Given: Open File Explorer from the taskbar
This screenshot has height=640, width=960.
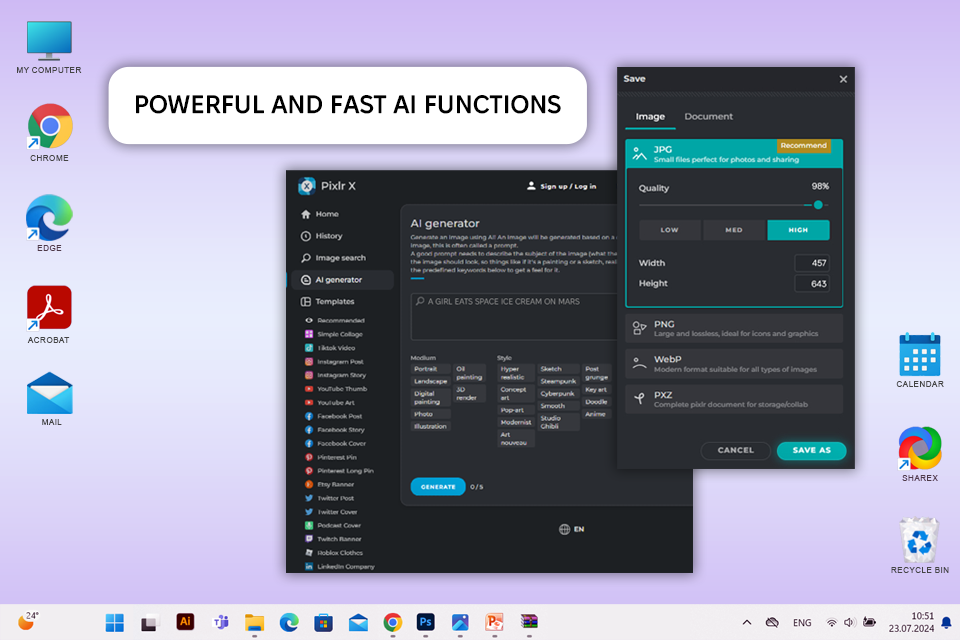Looking at the screenshot, I should click(254, 623).
